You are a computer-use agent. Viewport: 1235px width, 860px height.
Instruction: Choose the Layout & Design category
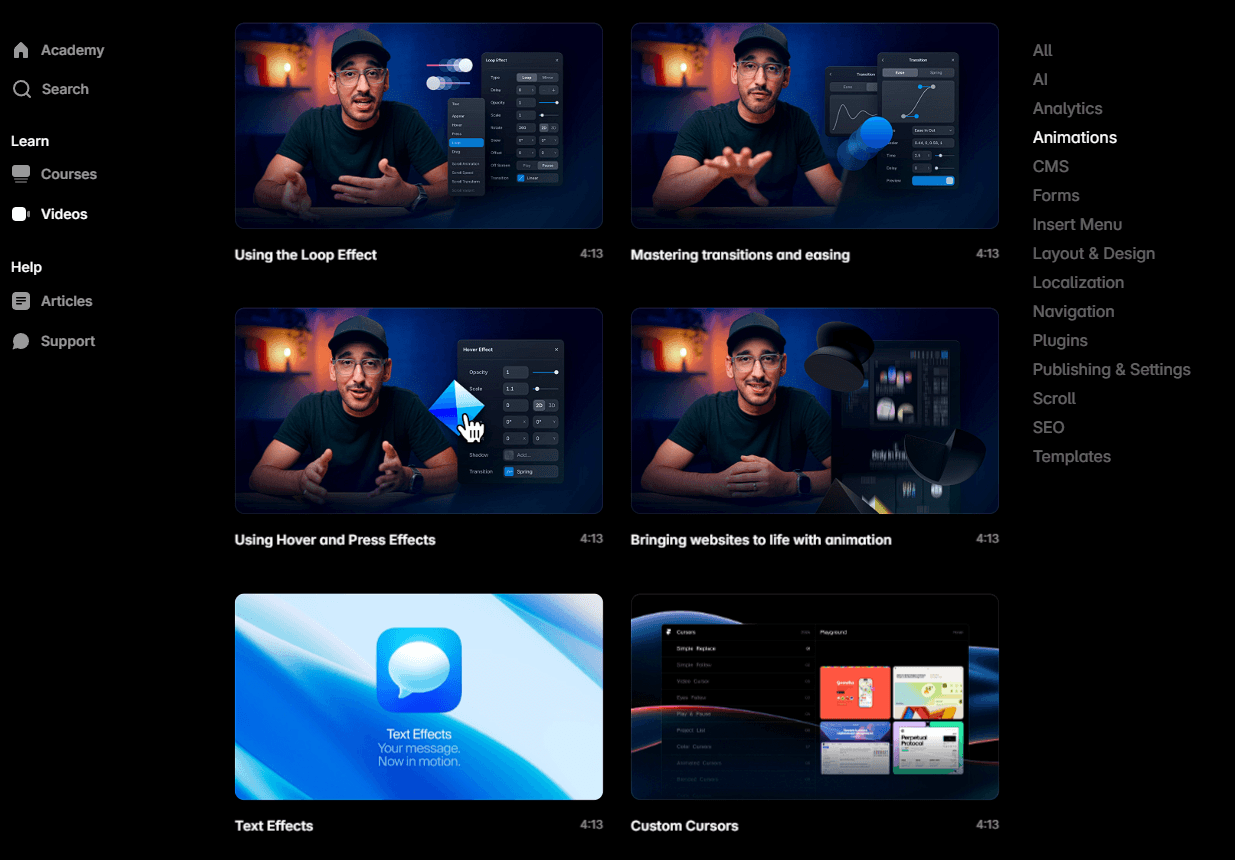pyautogui.click(x=1094, y=253)
